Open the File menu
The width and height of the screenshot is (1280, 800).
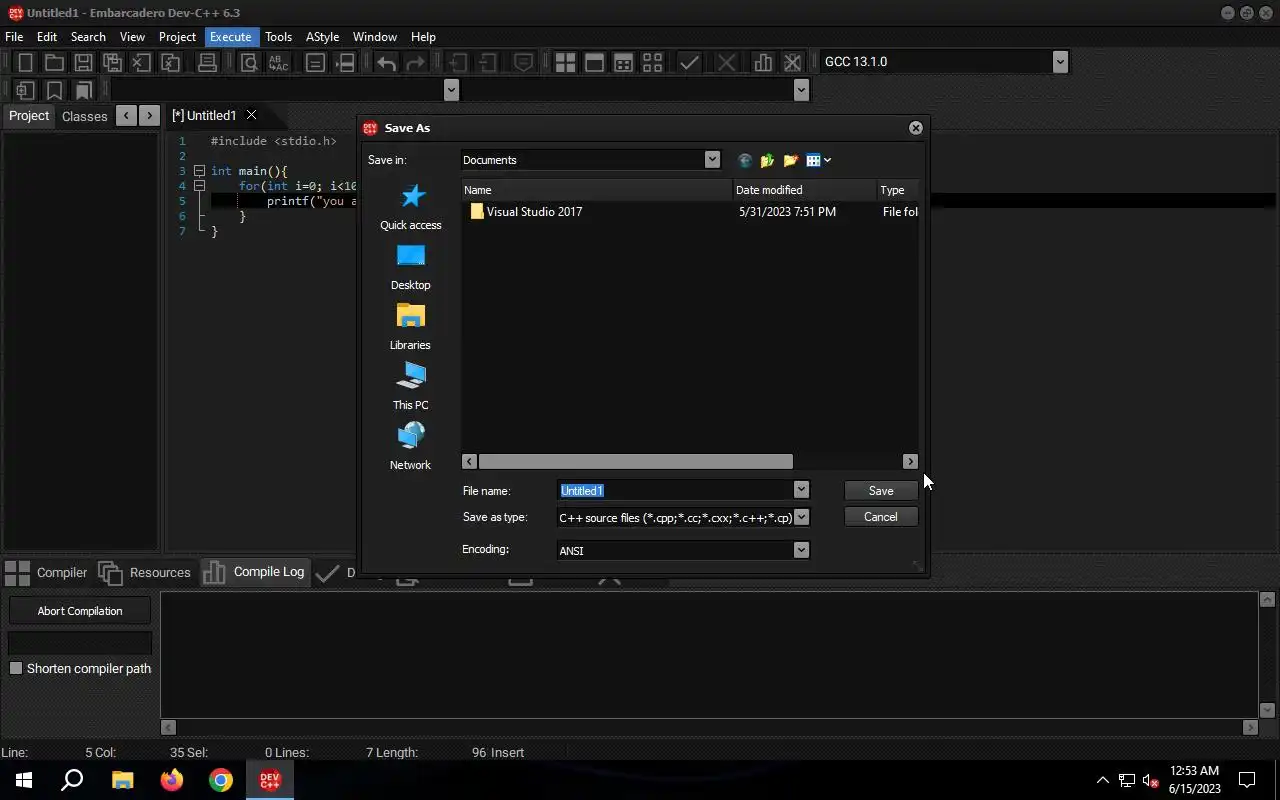click(x=14, y=37)
